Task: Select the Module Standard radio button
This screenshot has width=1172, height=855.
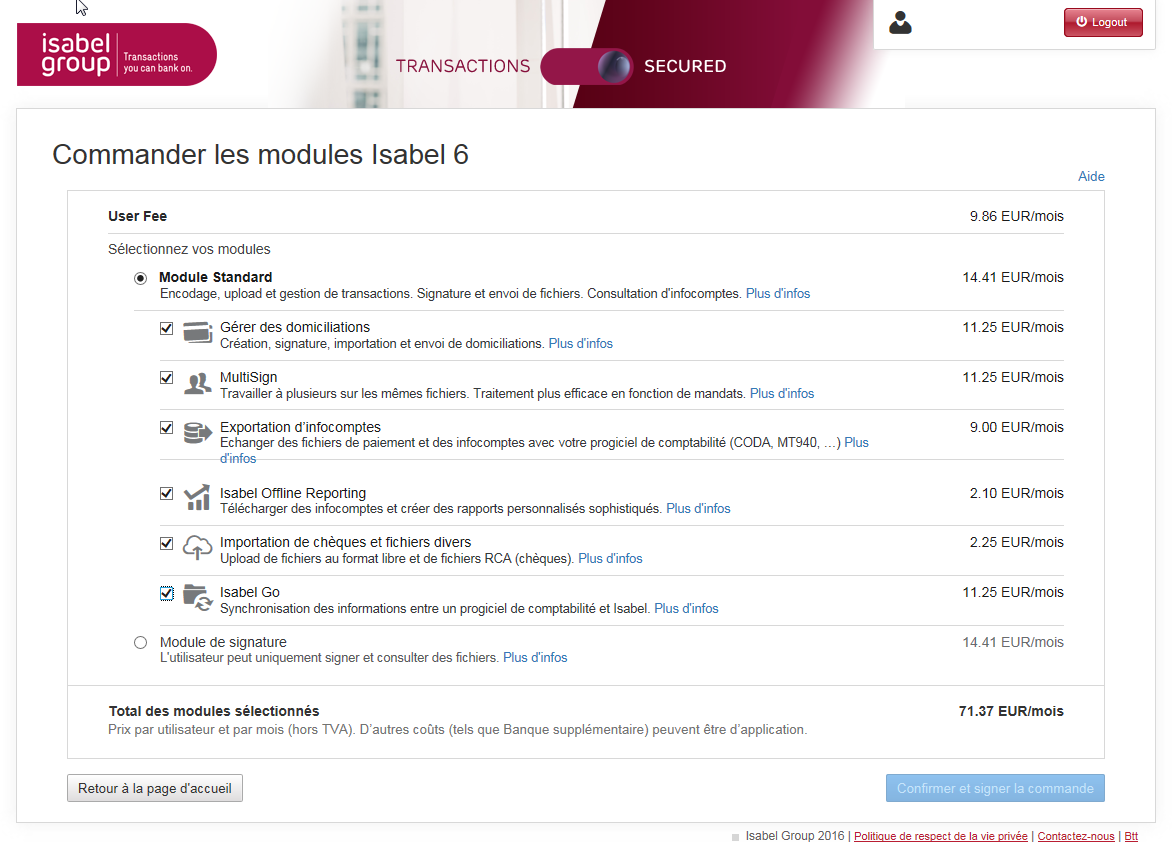Action: coord(141,279)
